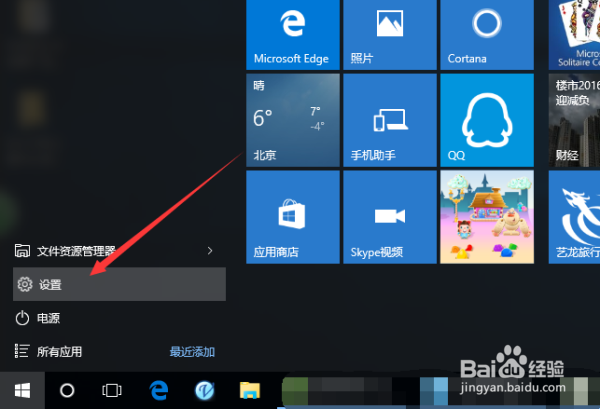The height and width of the screenshot is (409, 600).
Task: Open the 手机助手 tile
Action: (390, 120)
